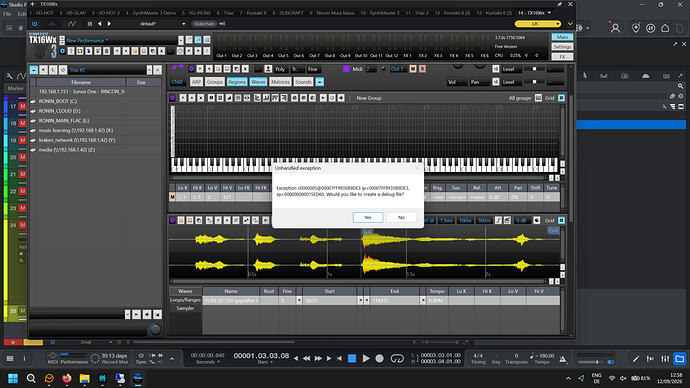Expand music learning network drive
The image size is (690, 388).
coord(33,130)
